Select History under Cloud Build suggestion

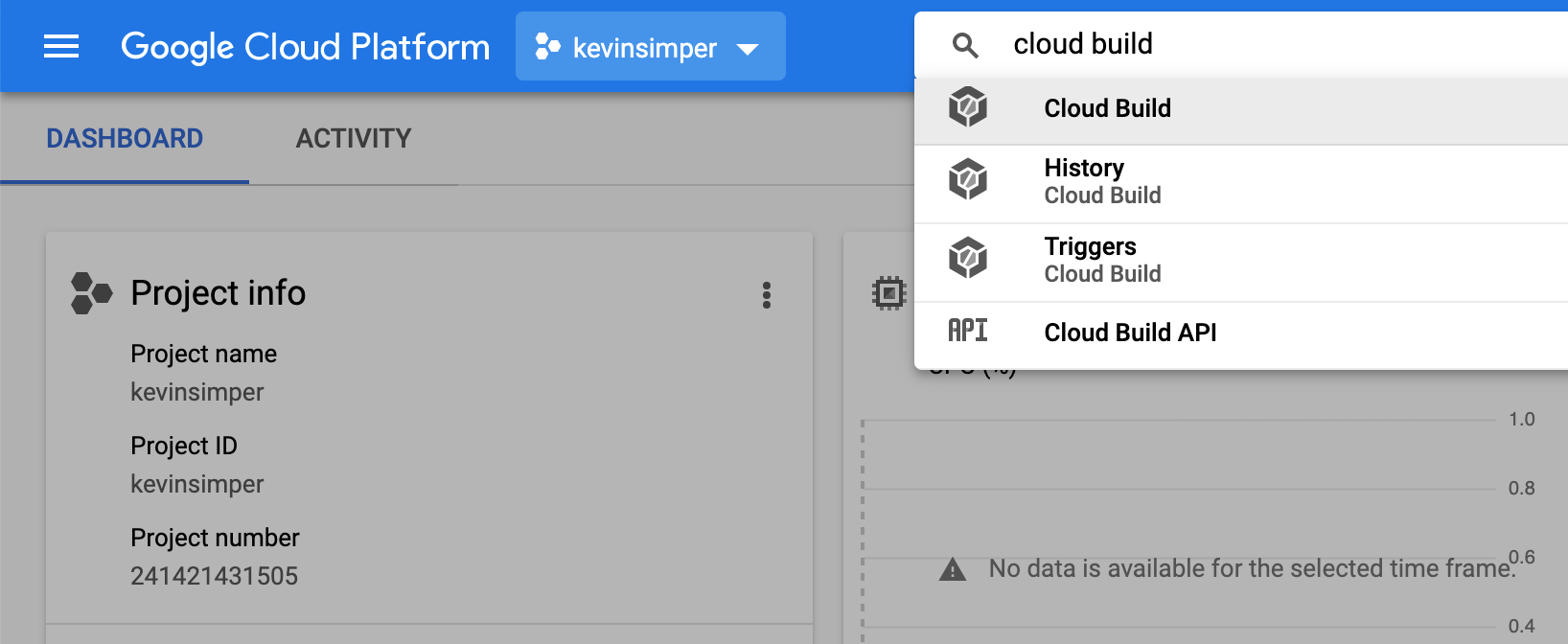click(x=1241, y=184)
